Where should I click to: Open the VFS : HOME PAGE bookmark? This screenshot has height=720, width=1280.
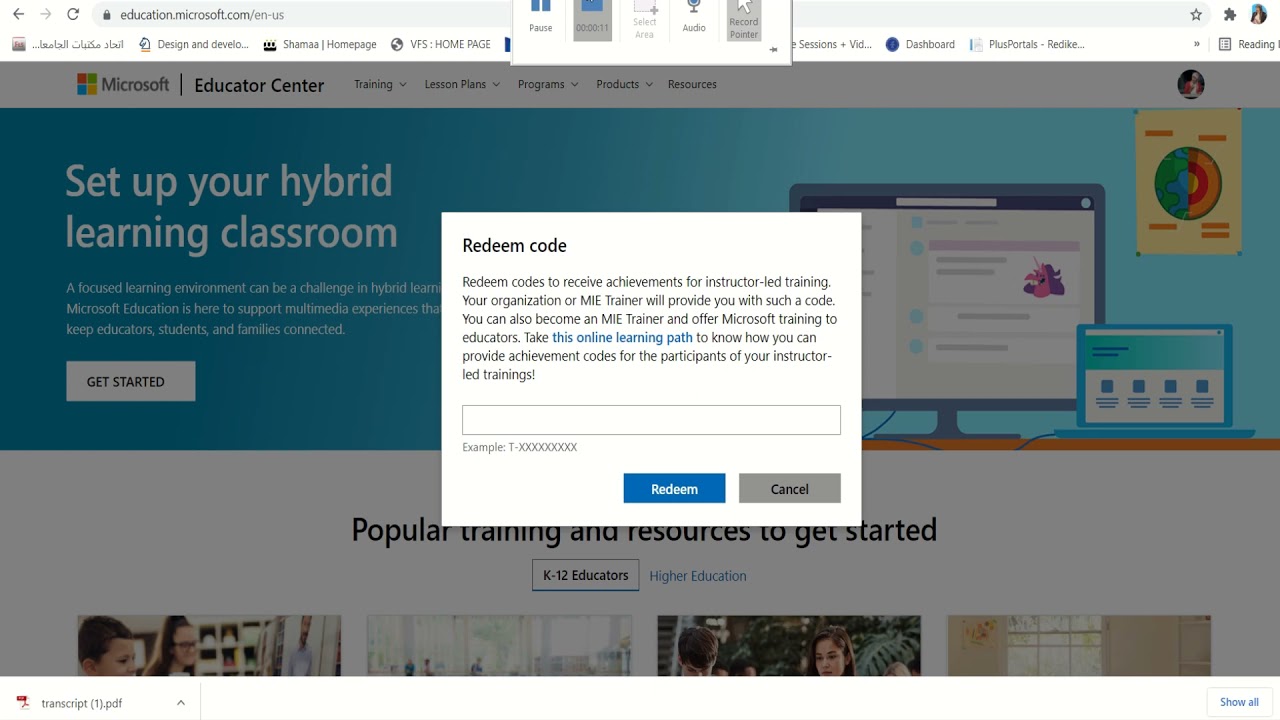tap(441, 44)
